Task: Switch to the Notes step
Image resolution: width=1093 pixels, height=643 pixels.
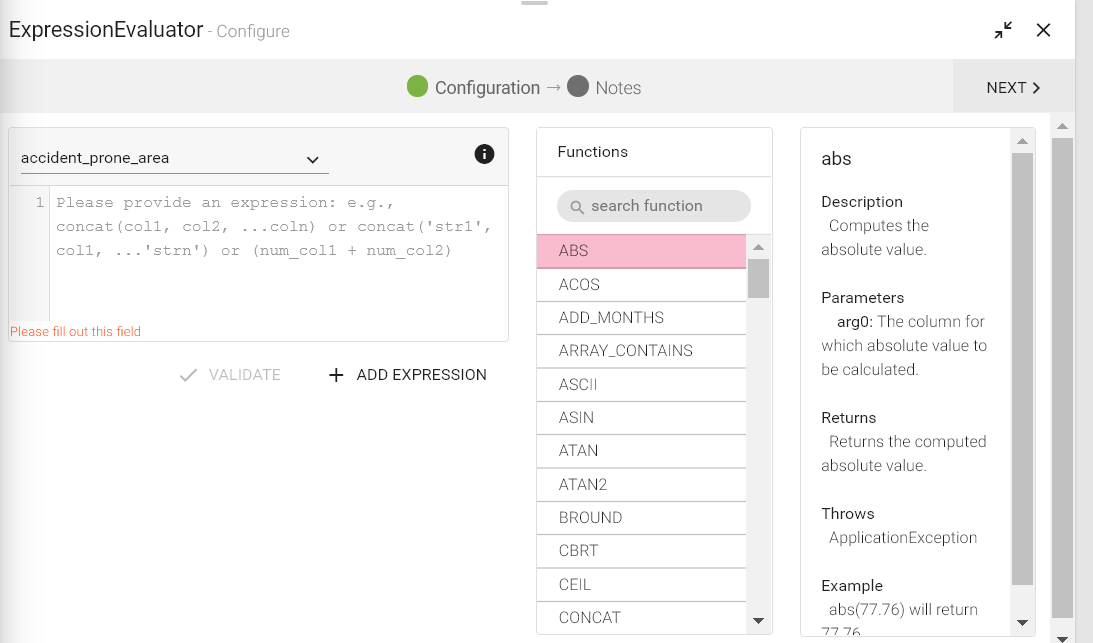Action: (x=617, y=88)
